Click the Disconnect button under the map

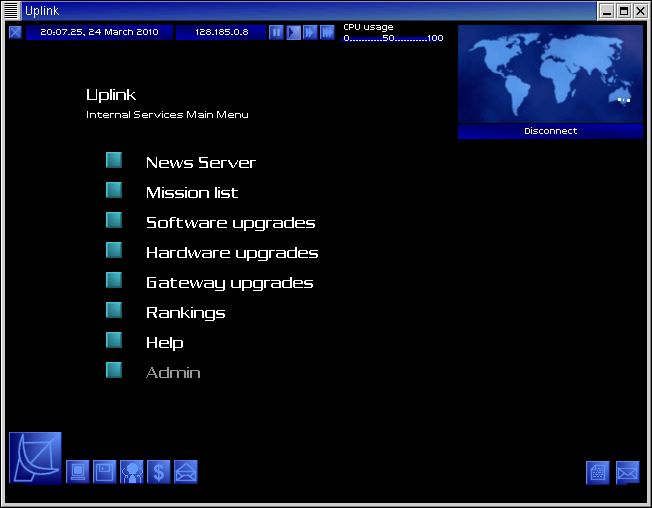click(550, 131)
